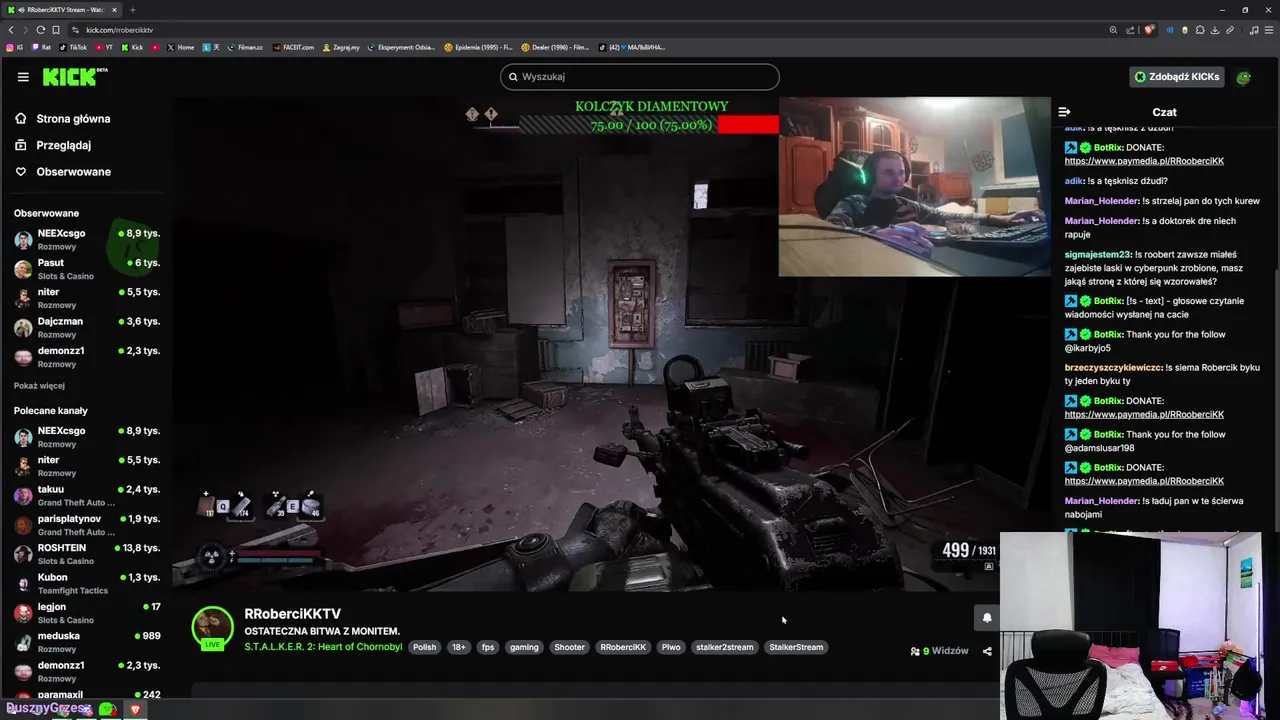Viewport: 1280px width, 720px height.
Task: Click brzeczyszczykiewiczc username in chat
Action: tap(1113, 368)
